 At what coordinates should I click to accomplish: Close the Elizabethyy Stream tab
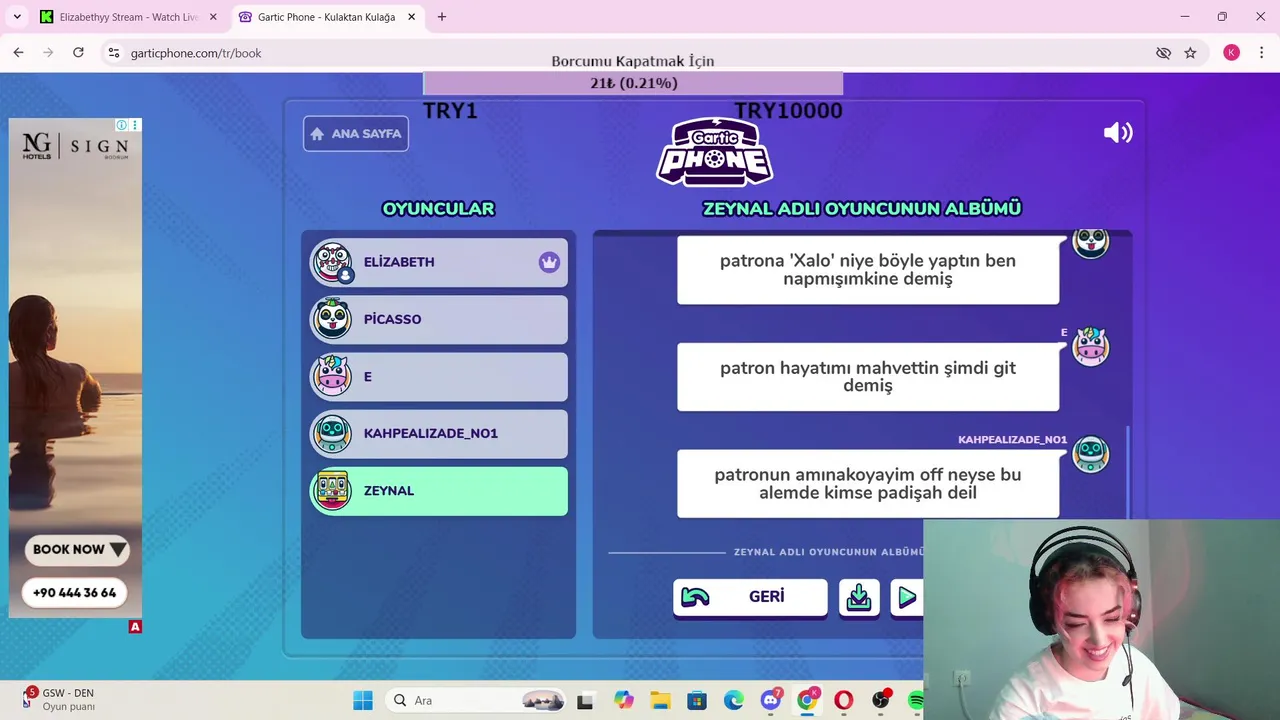point(213,17)
